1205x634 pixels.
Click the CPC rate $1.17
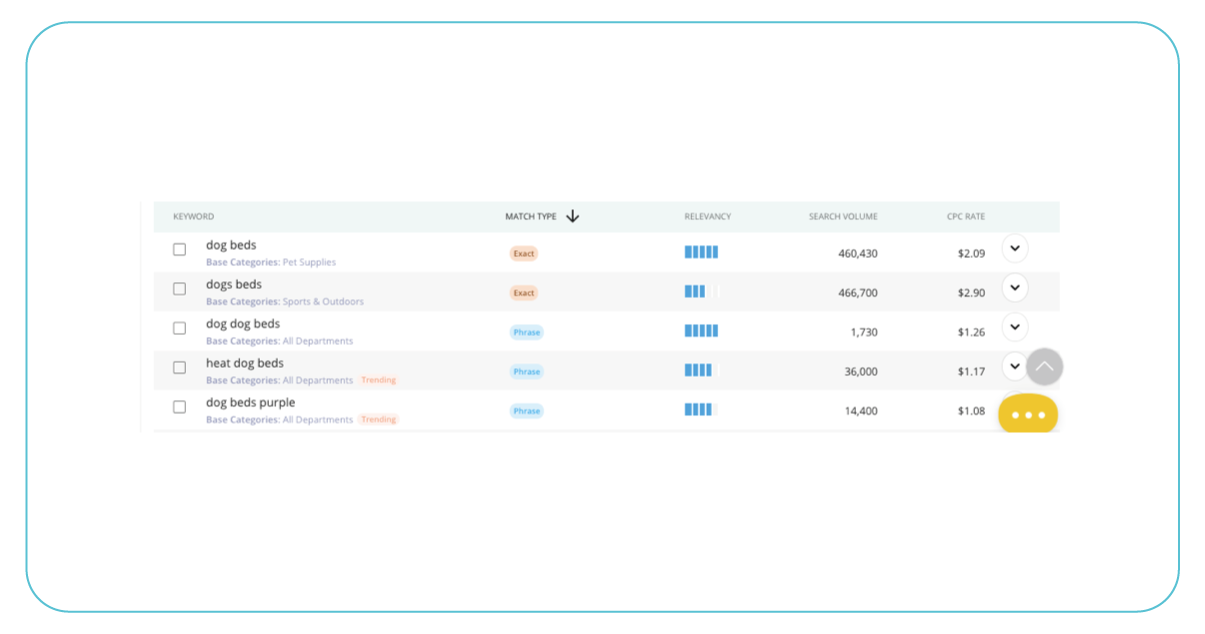coord(971,372)
